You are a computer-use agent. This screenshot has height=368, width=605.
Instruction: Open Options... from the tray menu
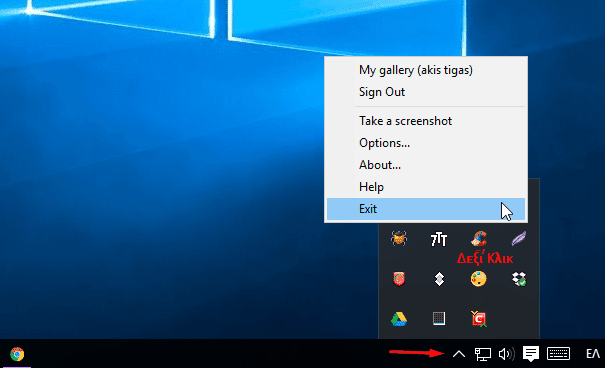point(426,143)
